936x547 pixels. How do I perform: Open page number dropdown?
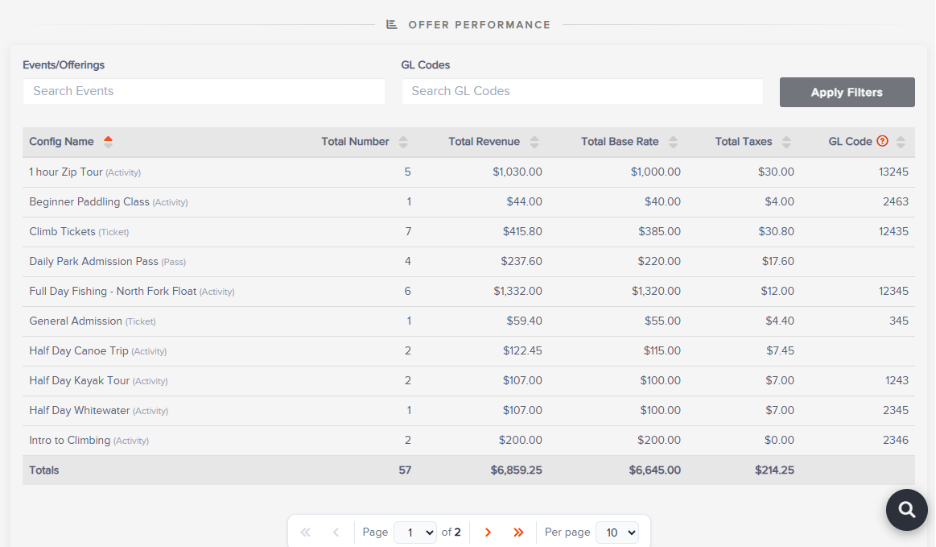[x=415, y=532]
